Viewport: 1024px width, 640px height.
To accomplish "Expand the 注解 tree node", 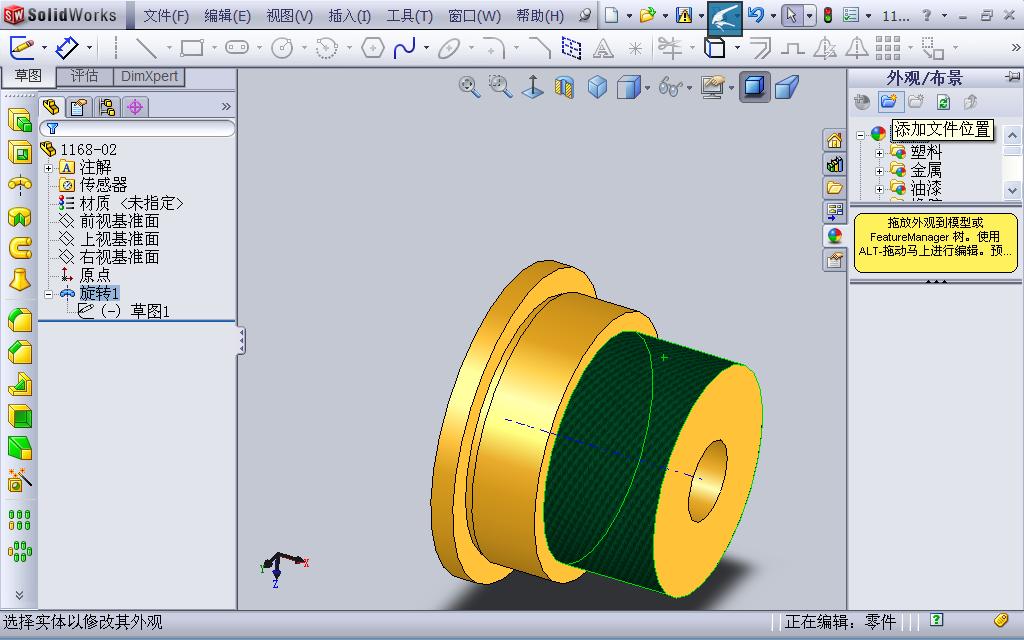I will tap(48, 168).
